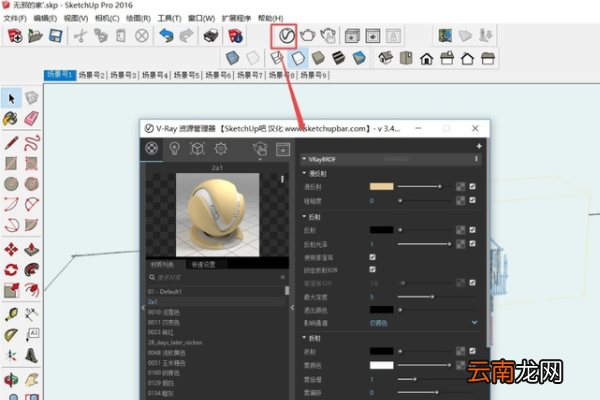Click the Save floppy disk icon
Screen dimensions: 600x400
pyautogui.click(x=55, y=36)
